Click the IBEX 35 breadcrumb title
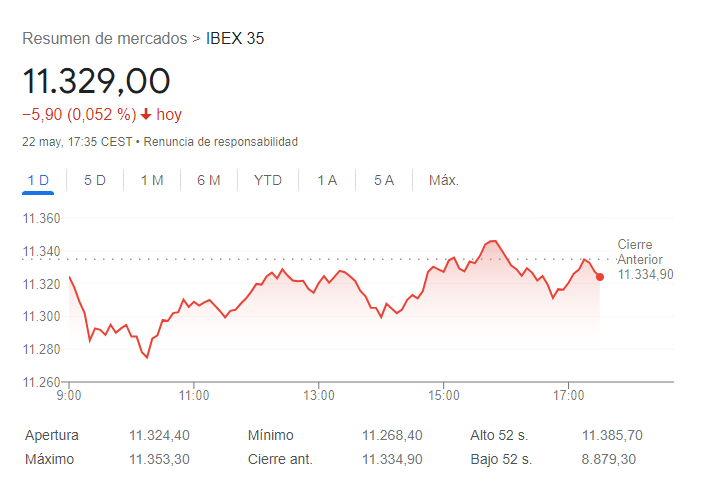 [235, 39]
